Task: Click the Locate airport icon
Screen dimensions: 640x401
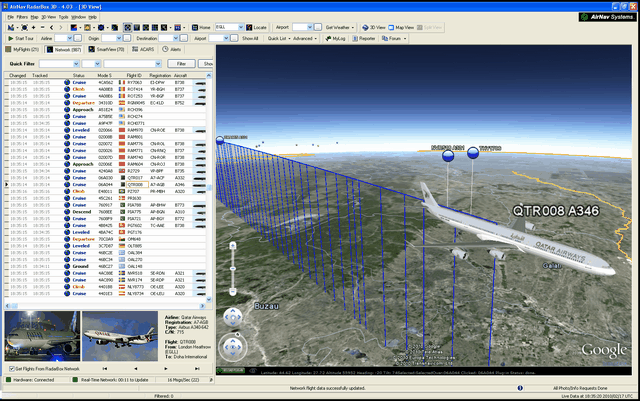Action: 256,27
